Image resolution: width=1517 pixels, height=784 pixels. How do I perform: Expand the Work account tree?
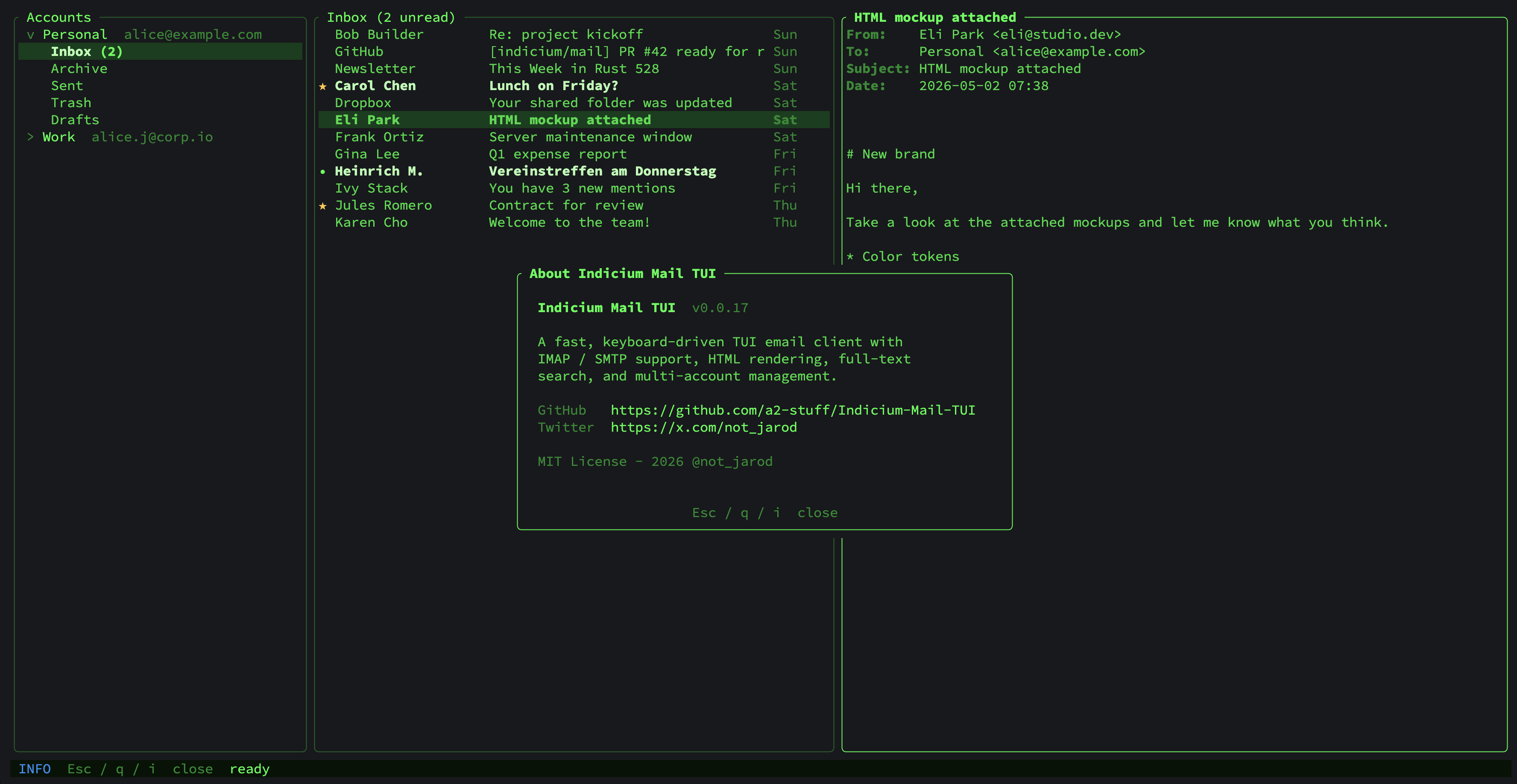tap(31, 137)
